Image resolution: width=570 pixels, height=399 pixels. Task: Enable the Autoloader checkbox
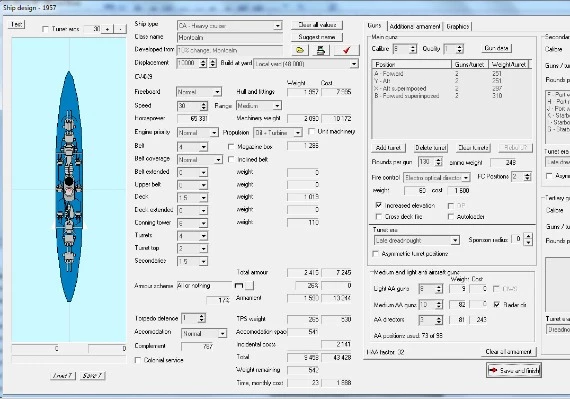[451, 217]
